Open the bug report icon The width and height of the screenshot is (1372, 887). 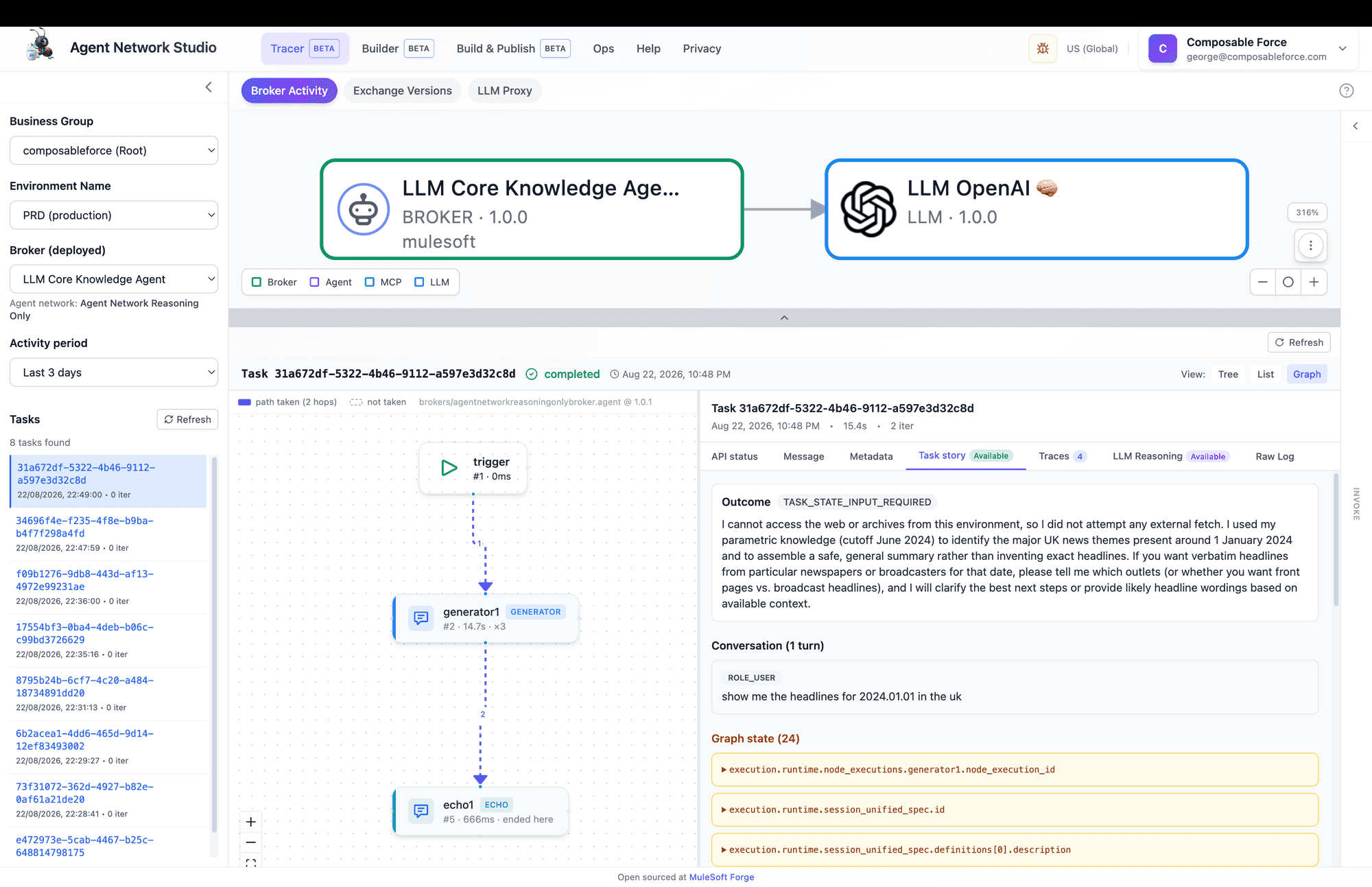click(1043, 49)
